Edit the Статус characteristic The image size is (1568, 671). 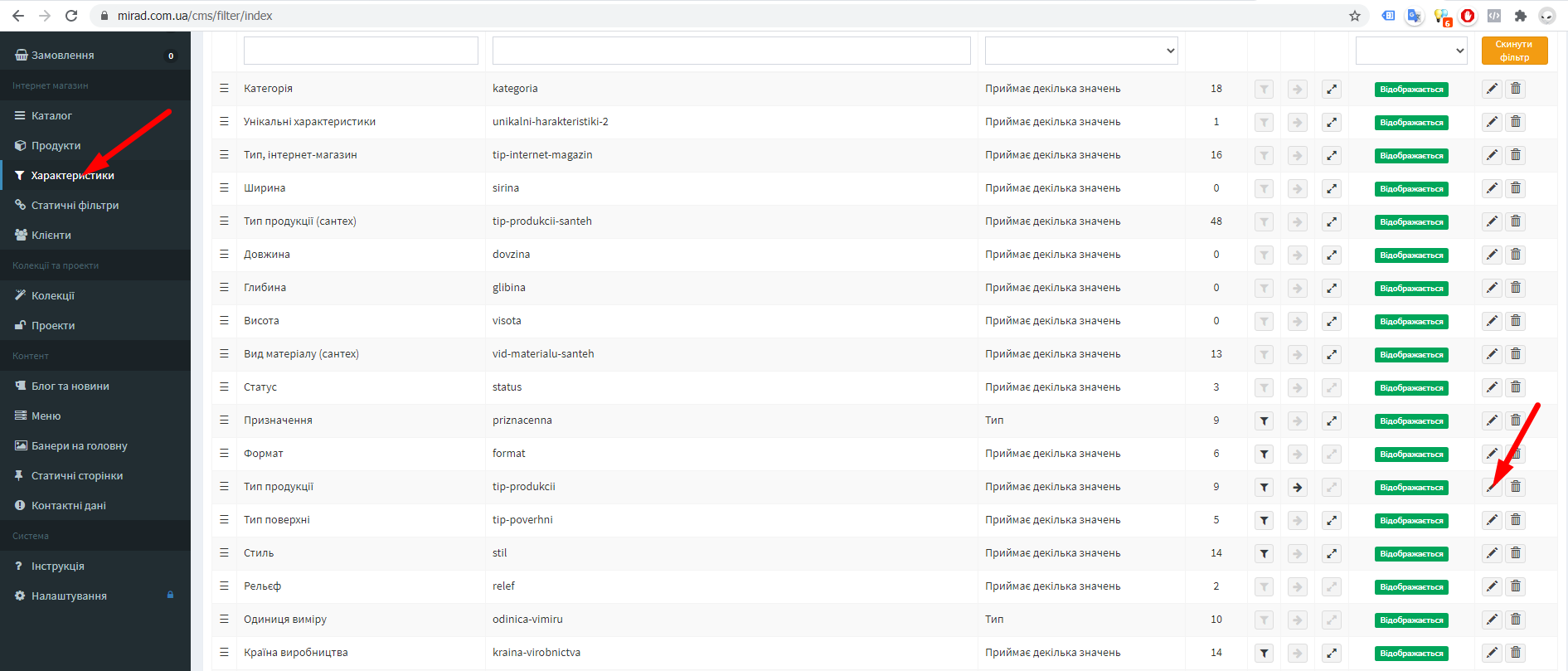pos(1492,387)
